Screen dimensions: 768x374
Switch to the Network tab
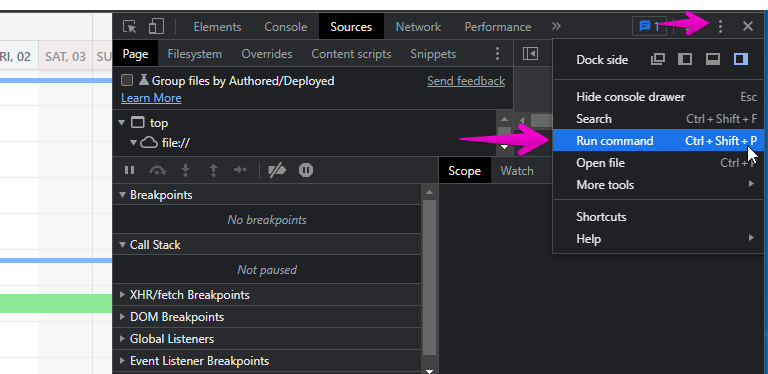pos(418,26)
